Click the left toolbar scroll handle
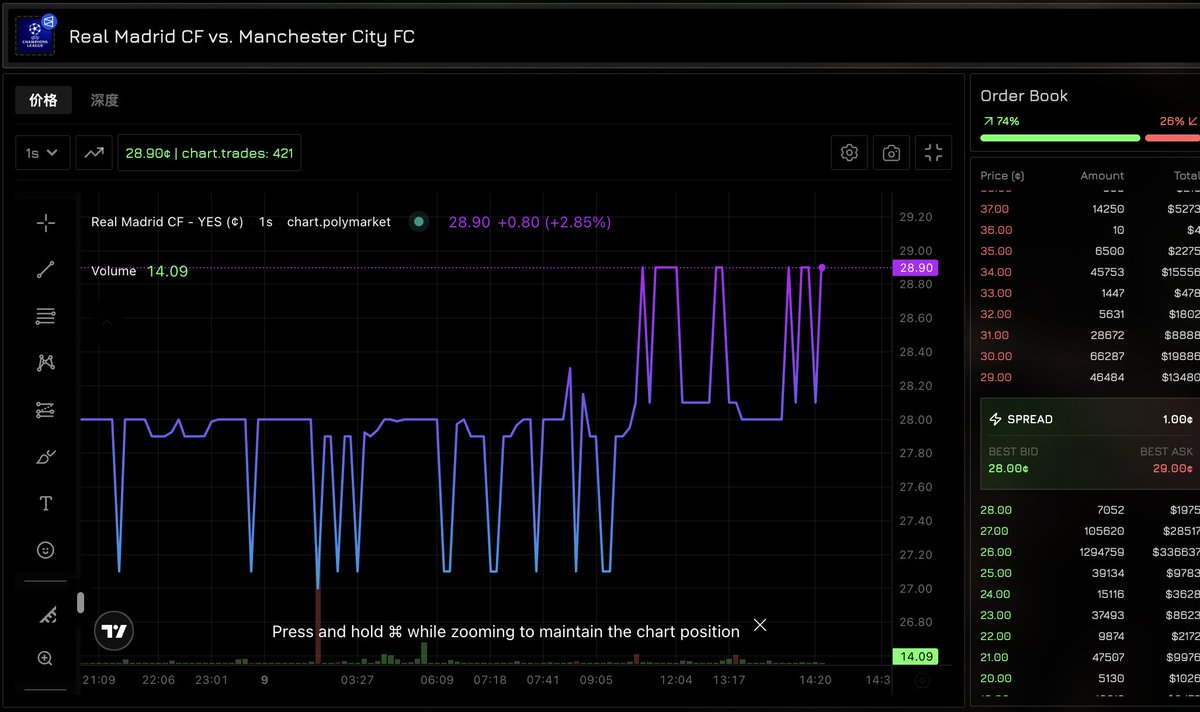 [81, 602]
